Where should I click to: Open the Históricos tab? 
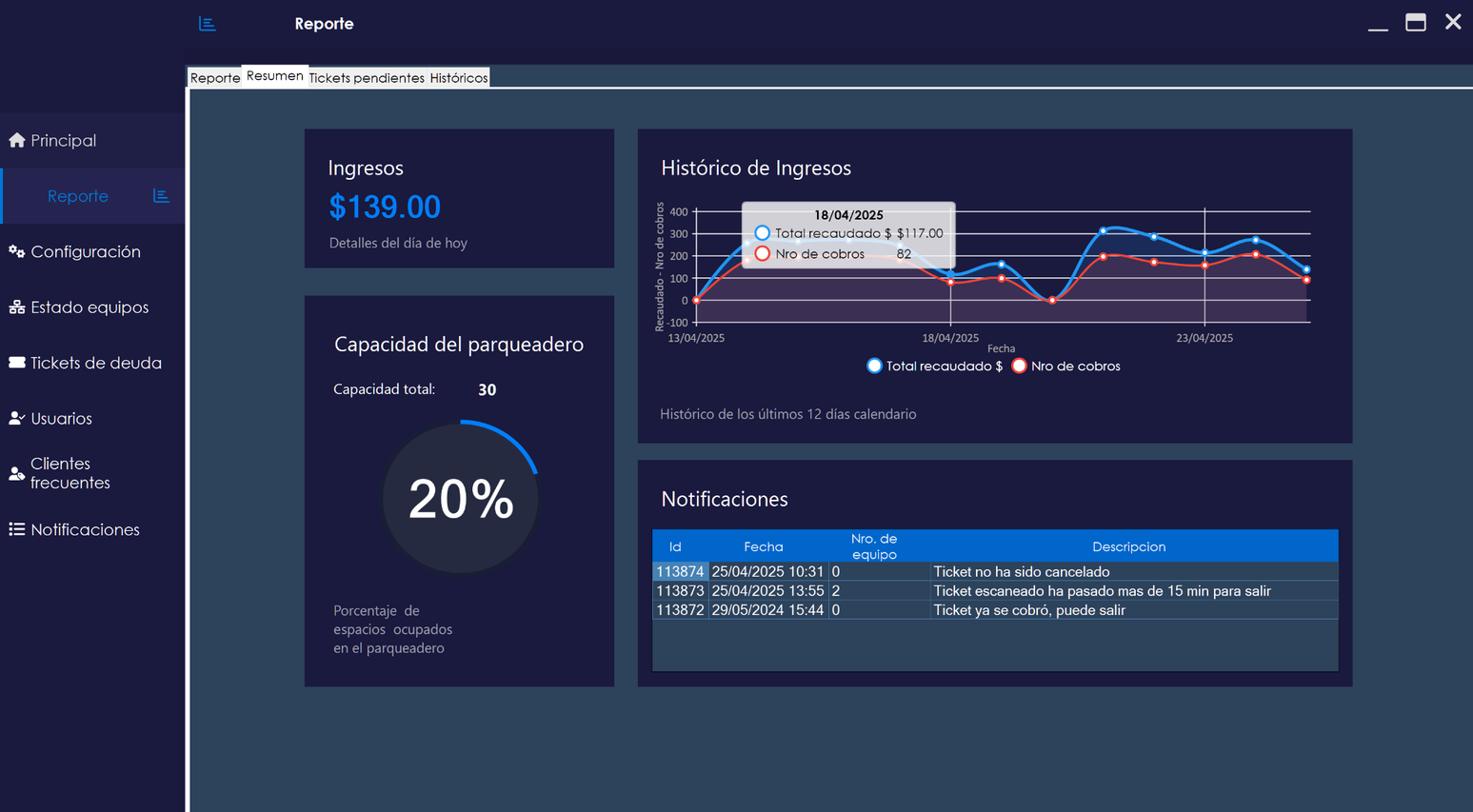(x=458, y=77)
